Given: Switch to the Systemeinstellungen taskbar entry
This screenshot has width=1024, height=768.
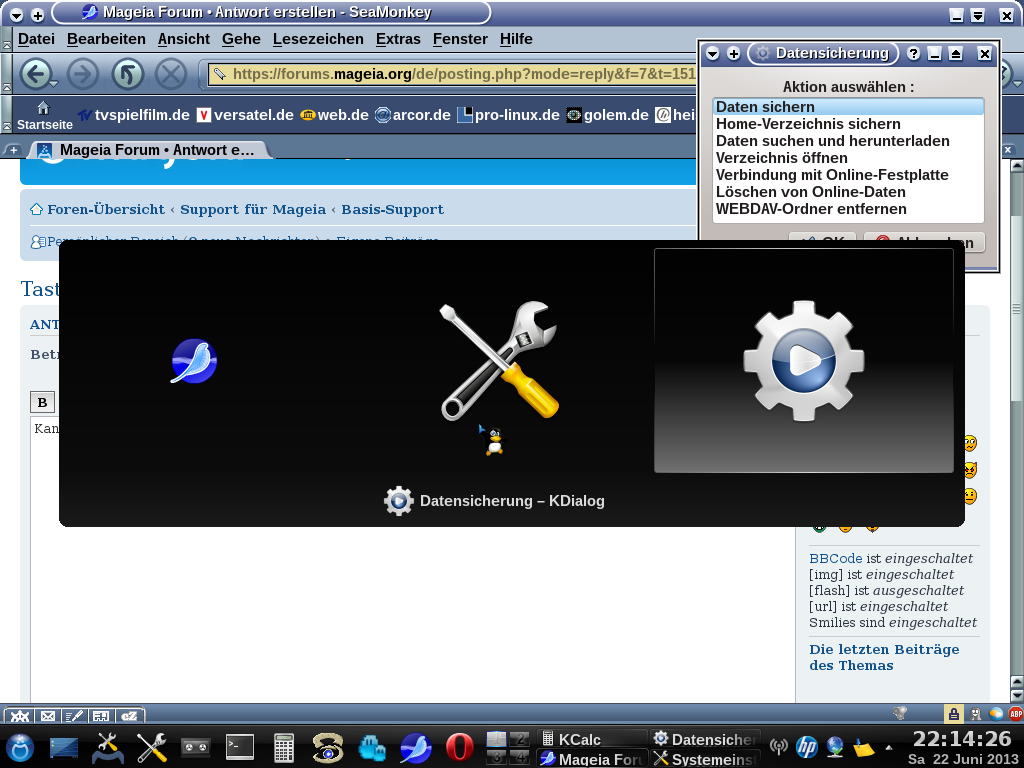Looking at the screenshot, I should coord(706,759).
